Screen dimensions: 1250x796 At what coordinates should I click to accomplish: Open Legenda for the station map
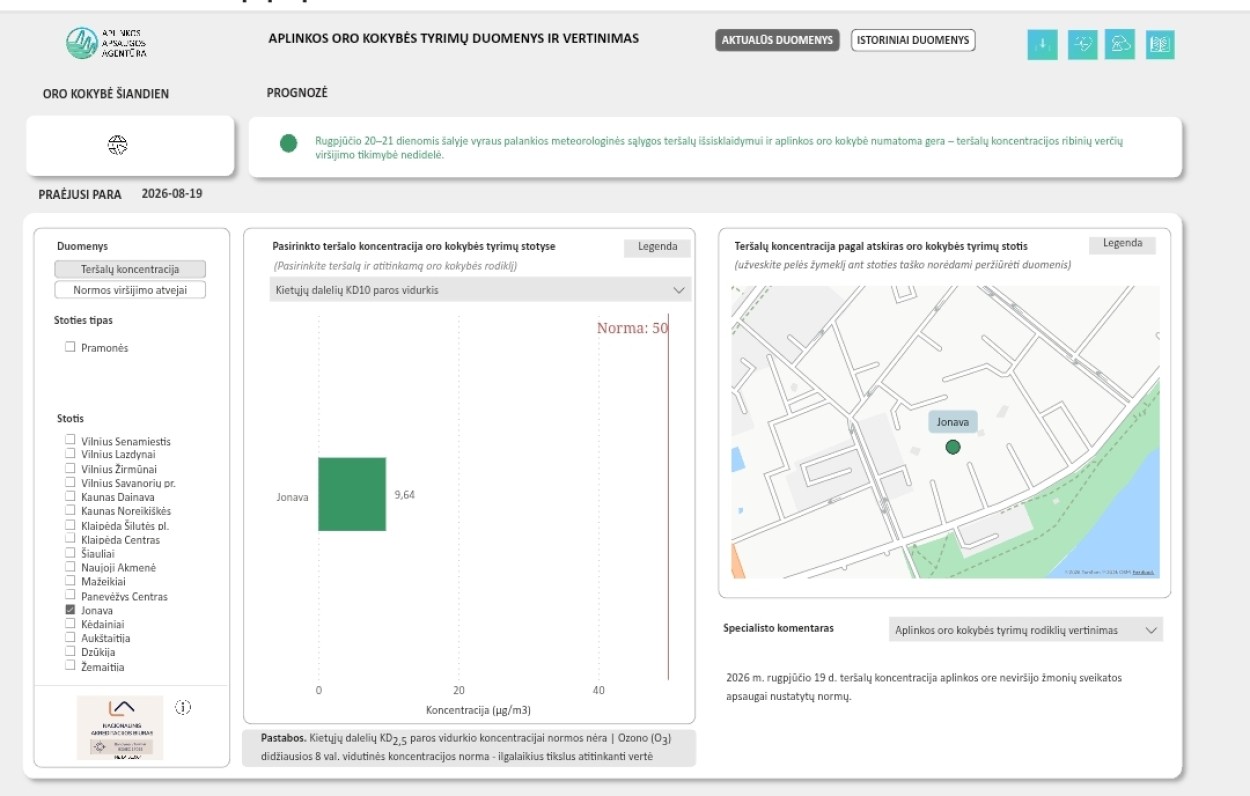1122,244
